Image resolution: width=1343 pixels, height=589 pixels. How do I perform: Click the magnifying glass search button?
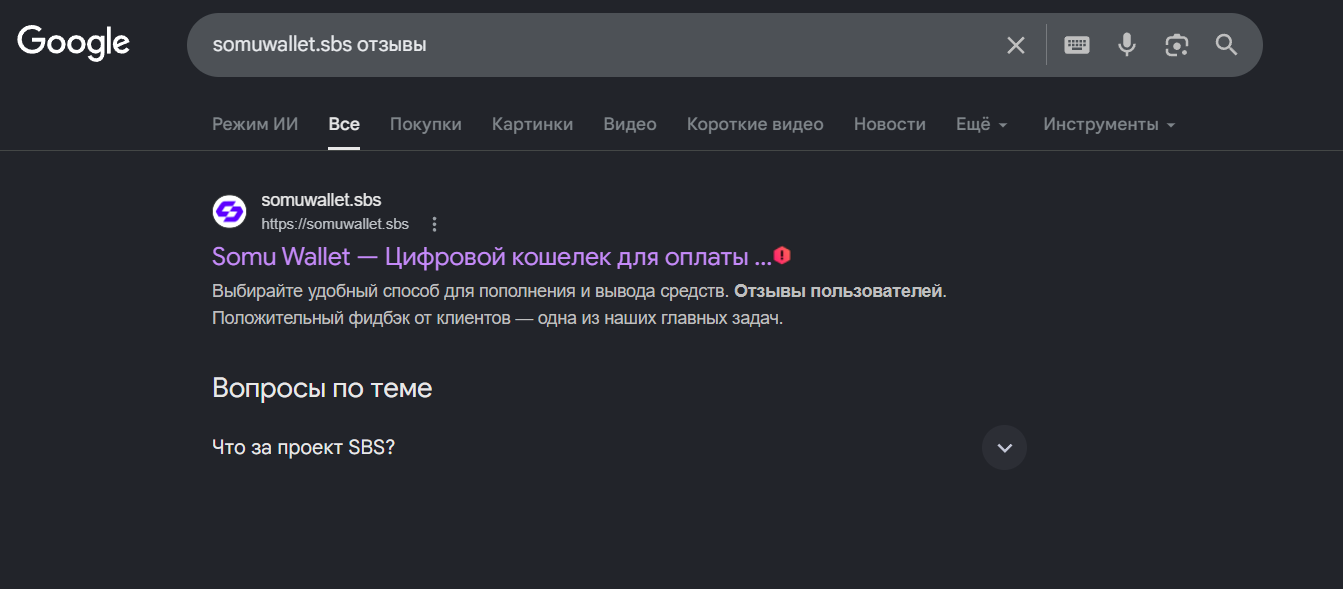point(1226,45)
